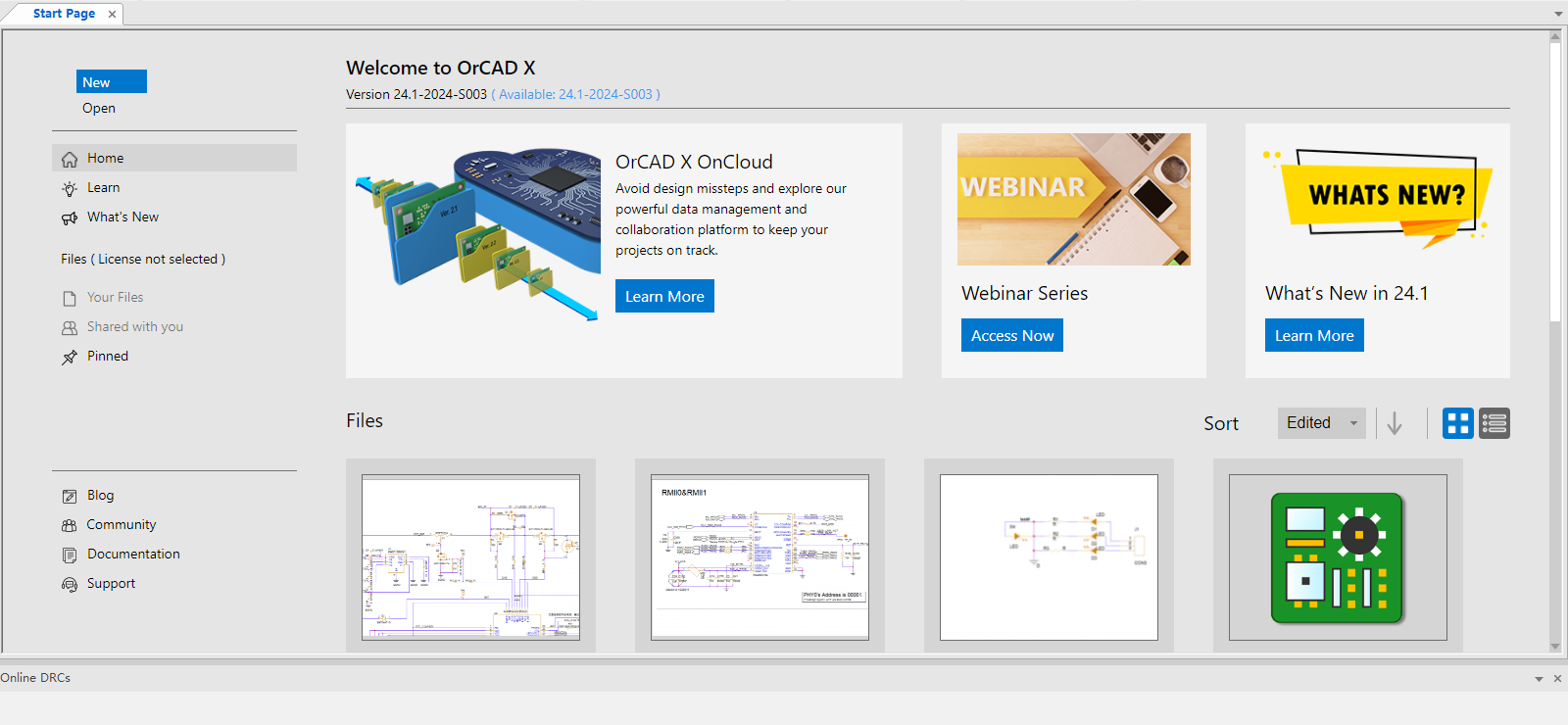Switch files to list view

point(1494,423)
